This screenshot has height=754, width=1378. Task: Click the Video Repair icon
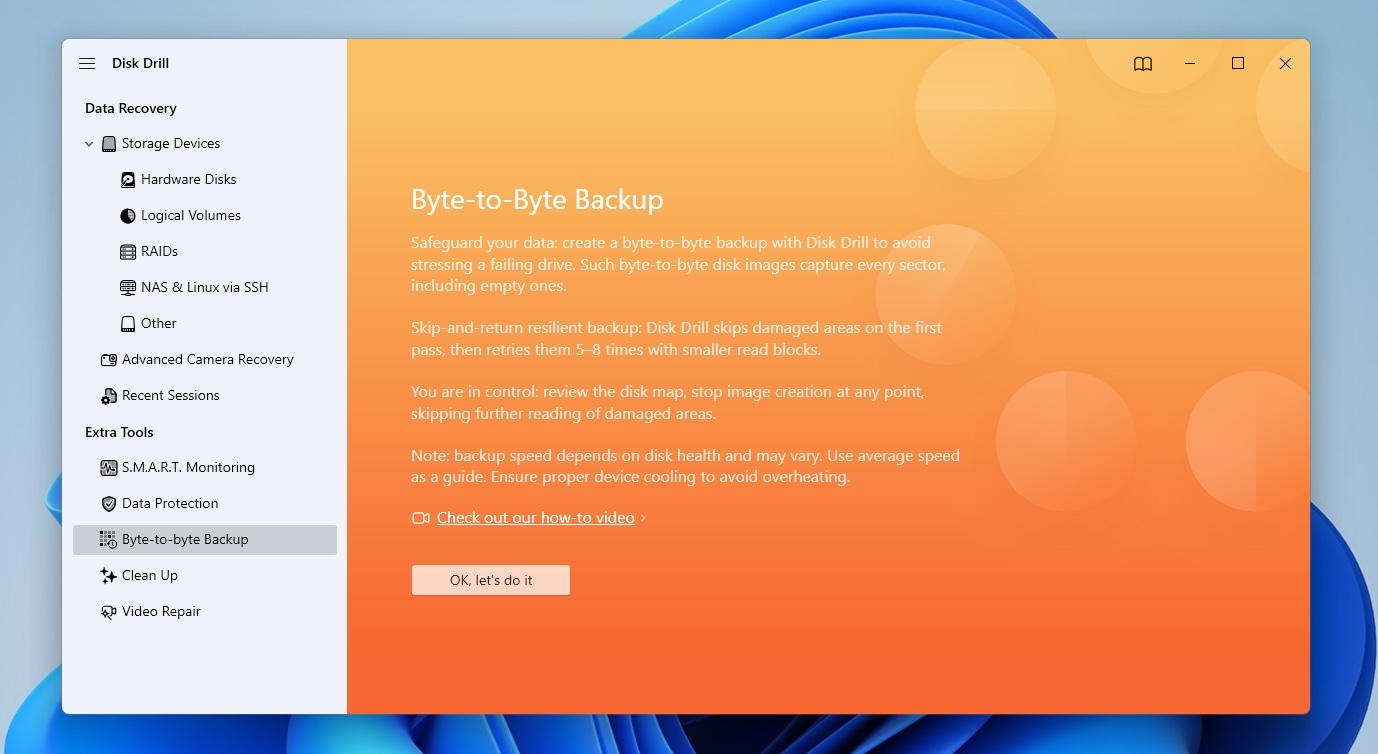109,612
